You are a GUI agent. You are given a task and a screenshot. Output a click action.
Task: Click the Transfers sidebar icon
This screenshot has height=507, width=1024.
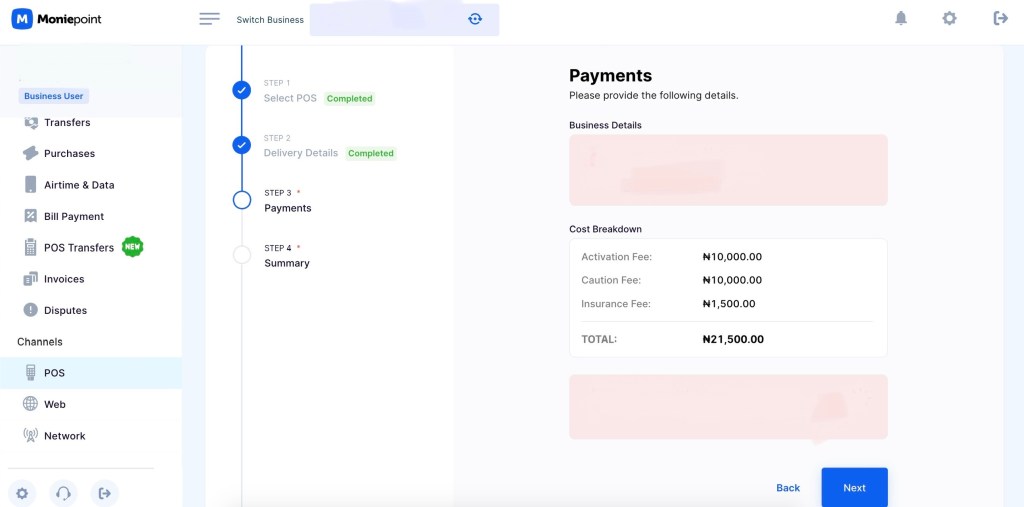[x=31, y=122]
